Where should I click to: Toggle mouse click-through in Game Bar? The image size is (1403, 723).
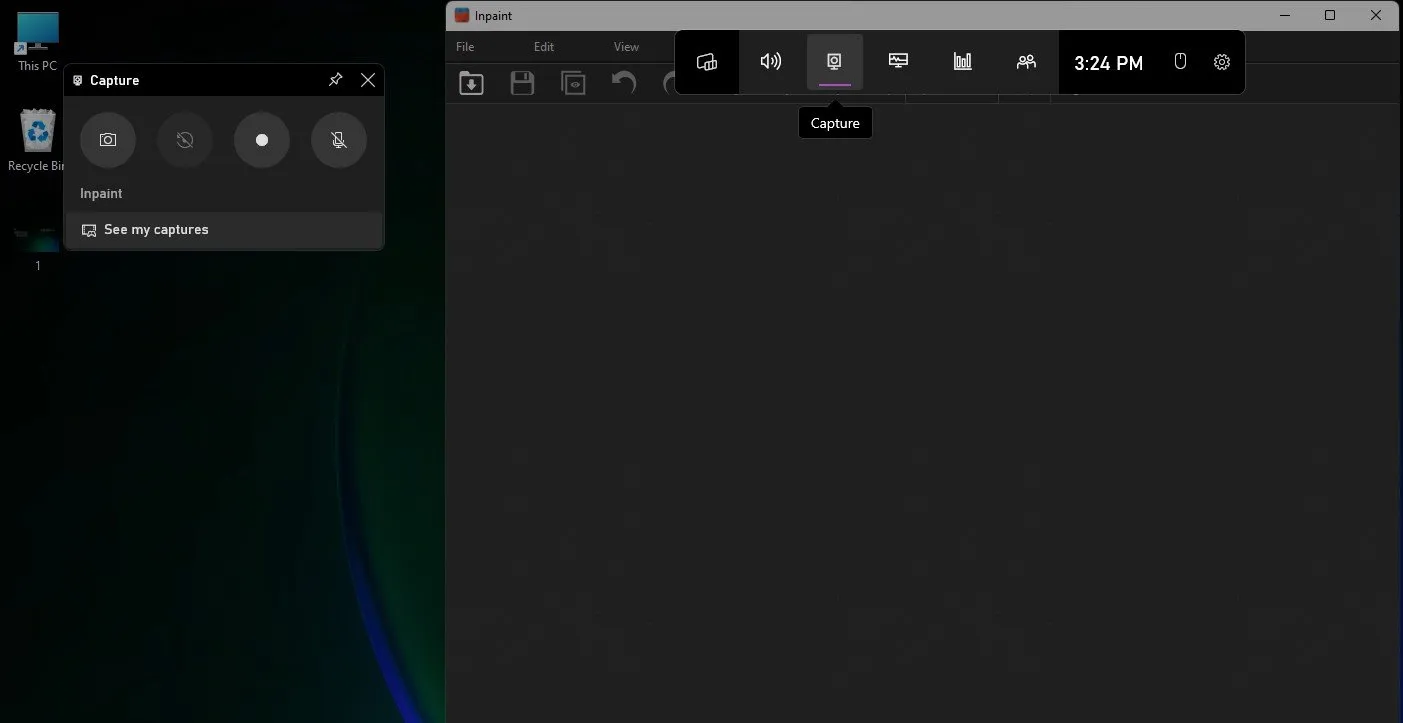coord(1180,62)
